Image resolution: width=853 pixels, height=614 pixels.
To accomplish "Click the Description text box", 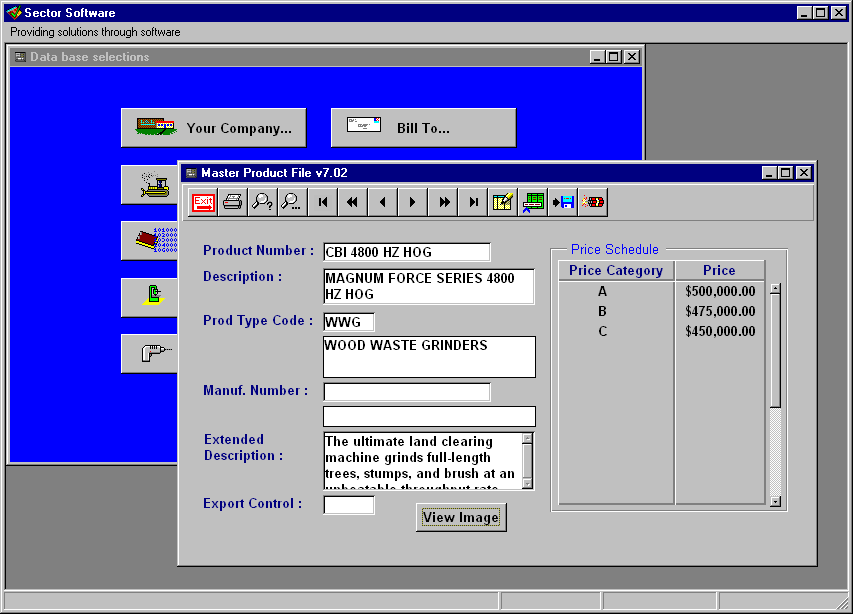I will click(429, 286).
